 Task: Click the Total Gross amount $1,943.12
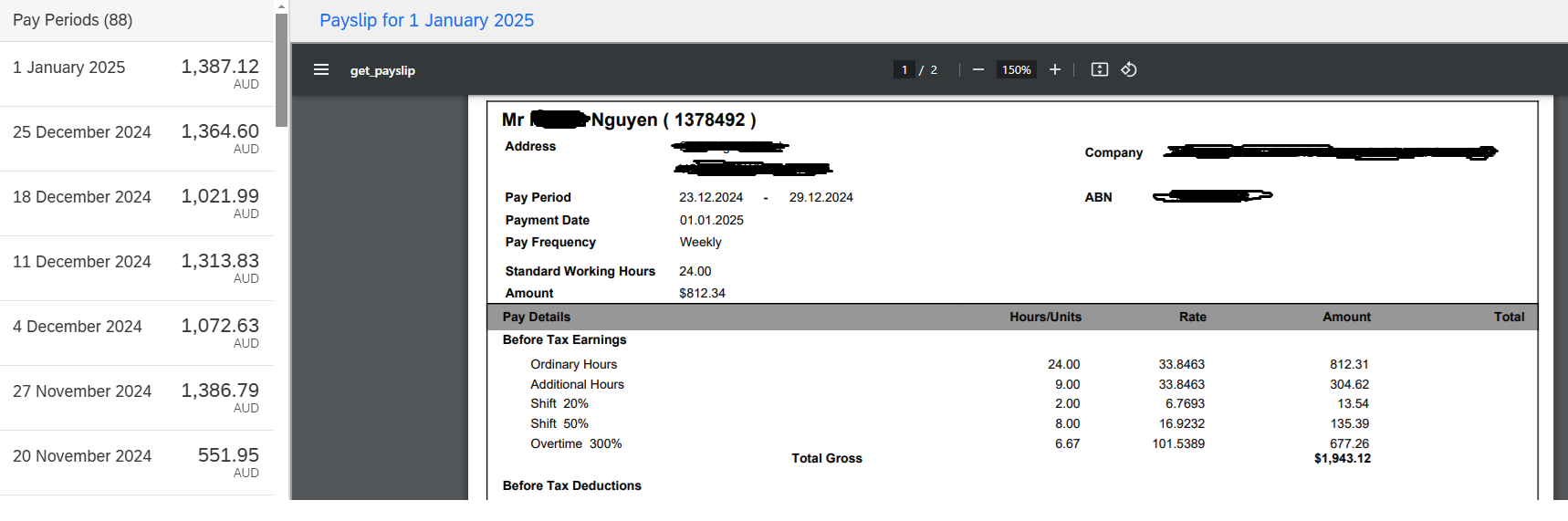click(x=1342, y=459)
